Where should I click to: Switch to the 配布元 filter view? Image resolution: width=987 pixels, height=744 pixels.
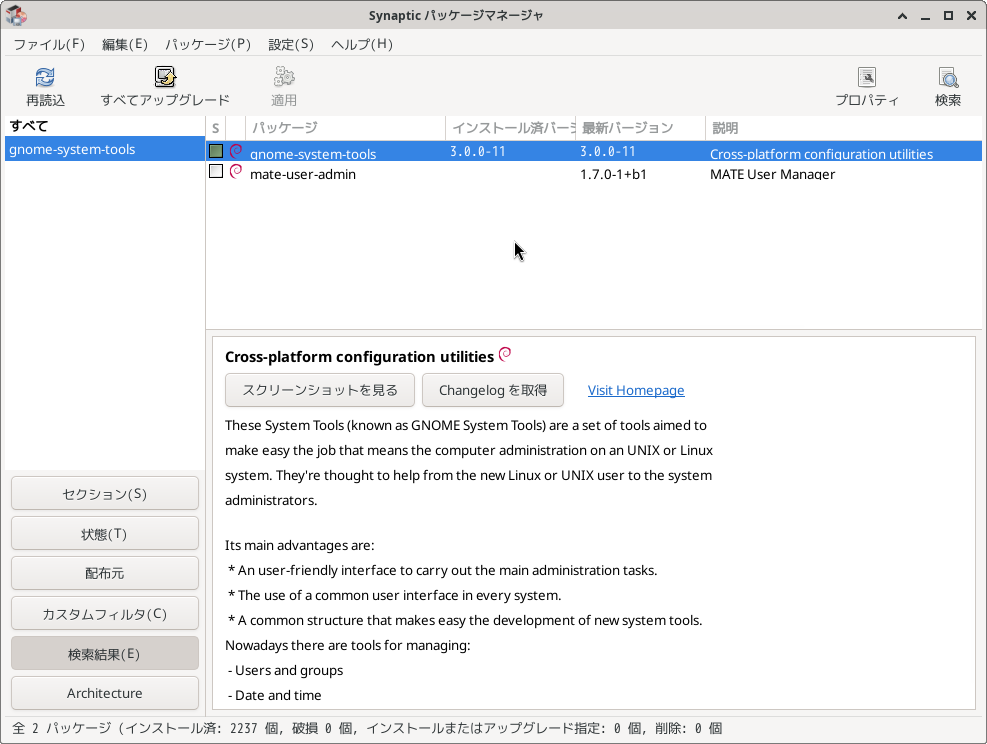(104, 573)
